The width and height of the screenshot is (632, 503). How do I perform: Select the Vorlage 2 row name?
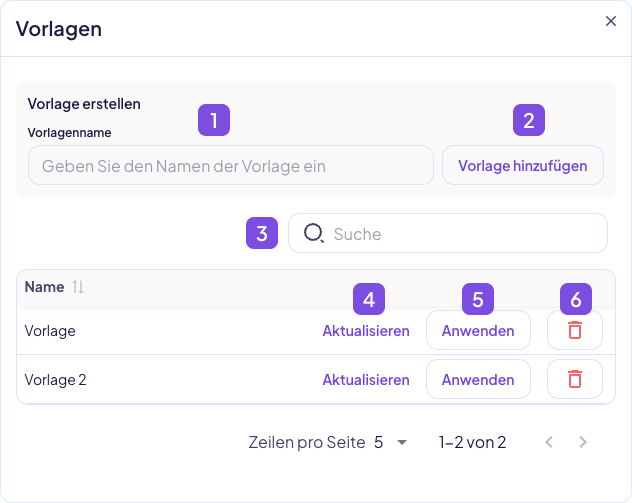tap(55, 380)
